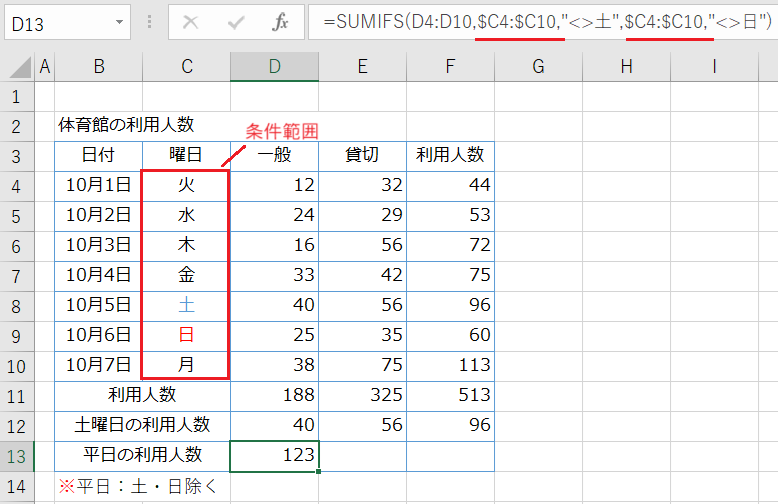Click the weekday cell 水
778x504 pixels.
click(x=187, y=216)
